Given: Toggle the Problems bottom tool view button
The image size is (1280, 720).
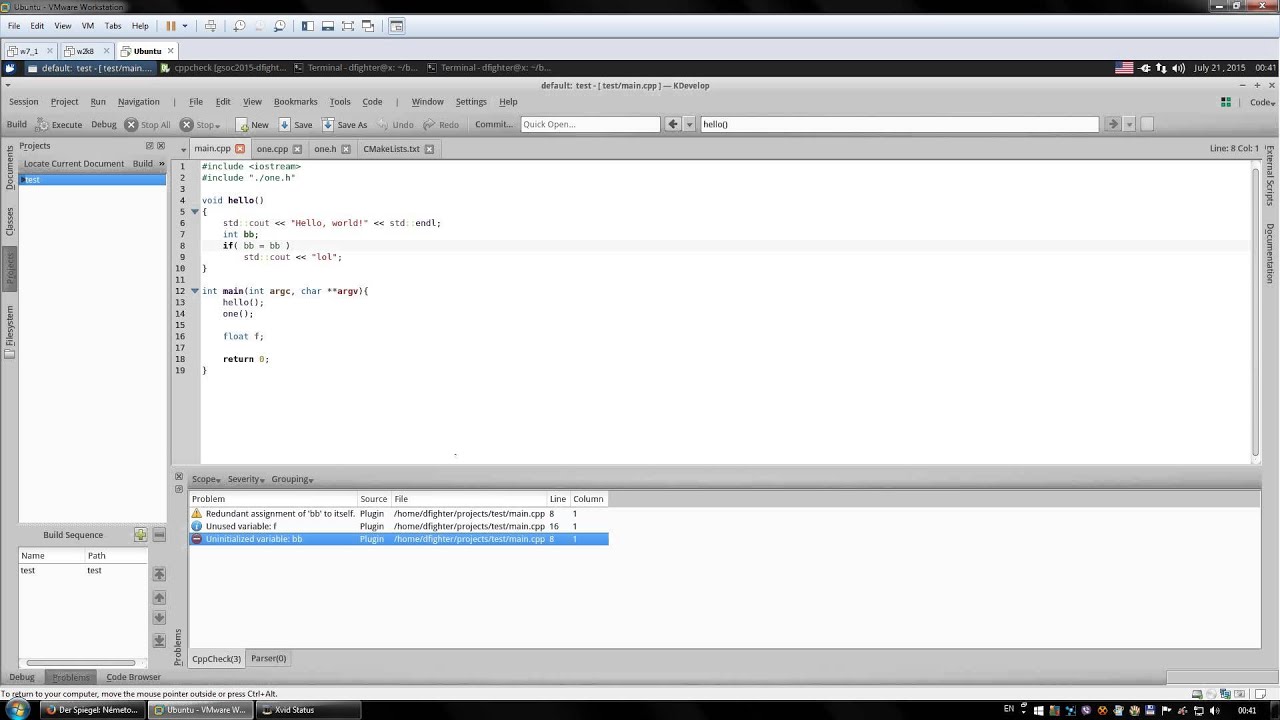Looking at the screenshot, I should (x=70, y=677).
